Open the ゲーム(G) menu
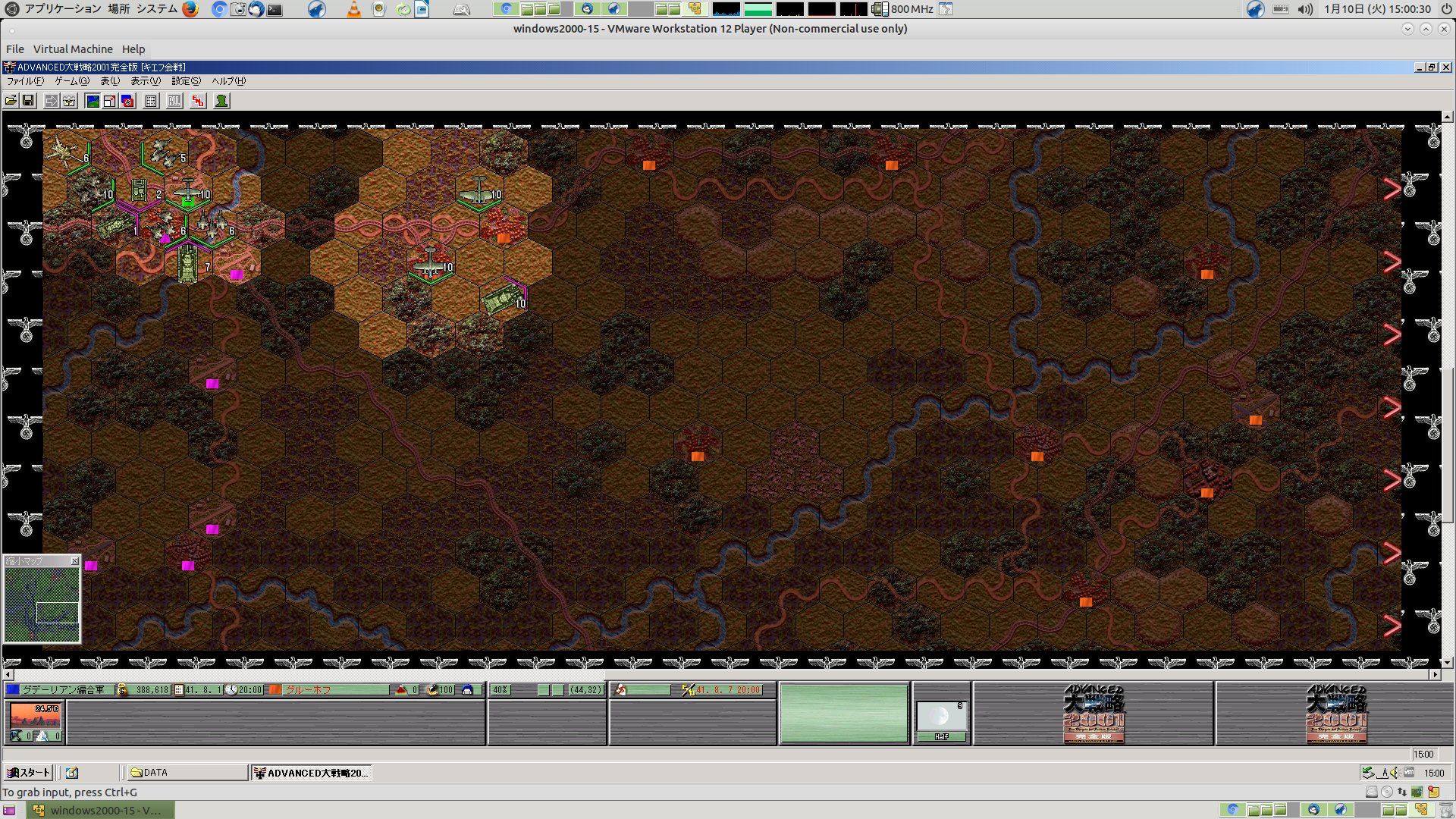This screenshot has width=1456, height=819. (x=72, y=81)
